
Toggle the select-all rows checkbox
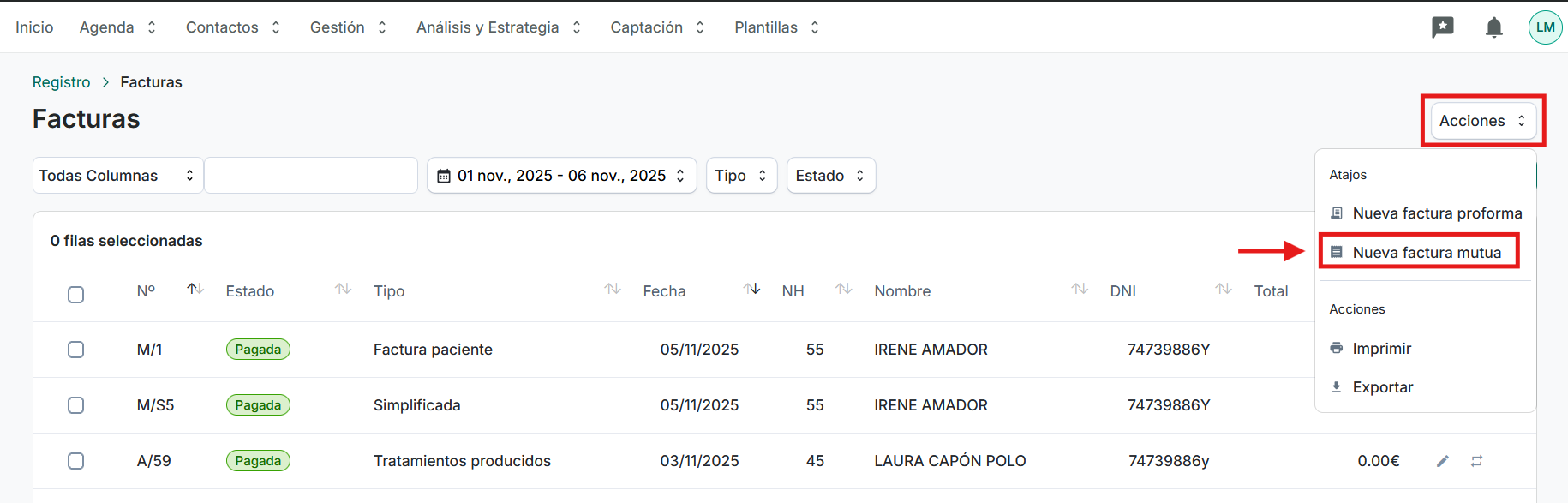coord(76,295)
